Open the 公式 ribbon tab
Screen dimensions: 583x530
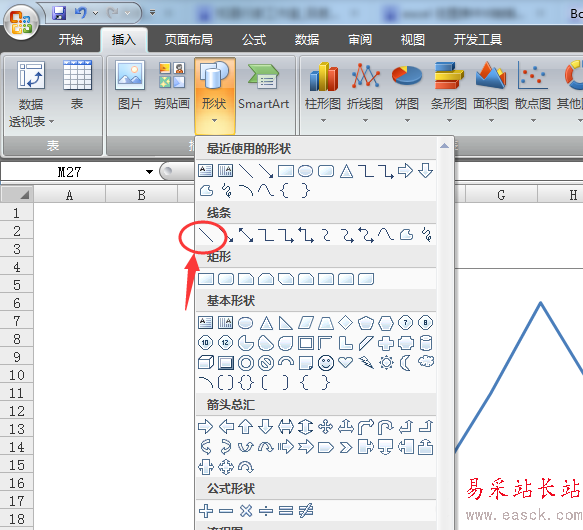click(254, 39)
